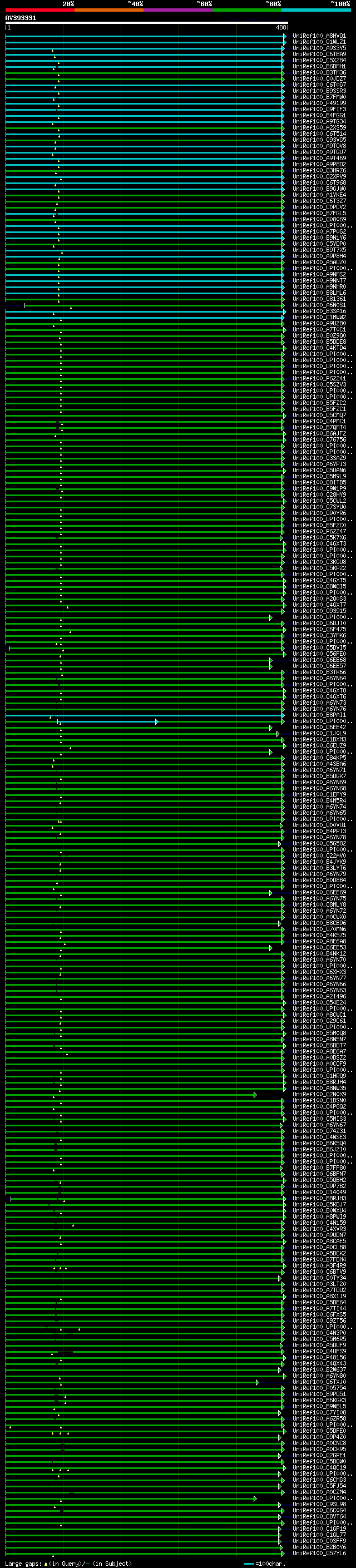Select hit label UniRef100_Q1HRQ9
Image resolution: width=356 pixels, height=1568 pixels.
pyautogui.click(x=319, y=1076)
